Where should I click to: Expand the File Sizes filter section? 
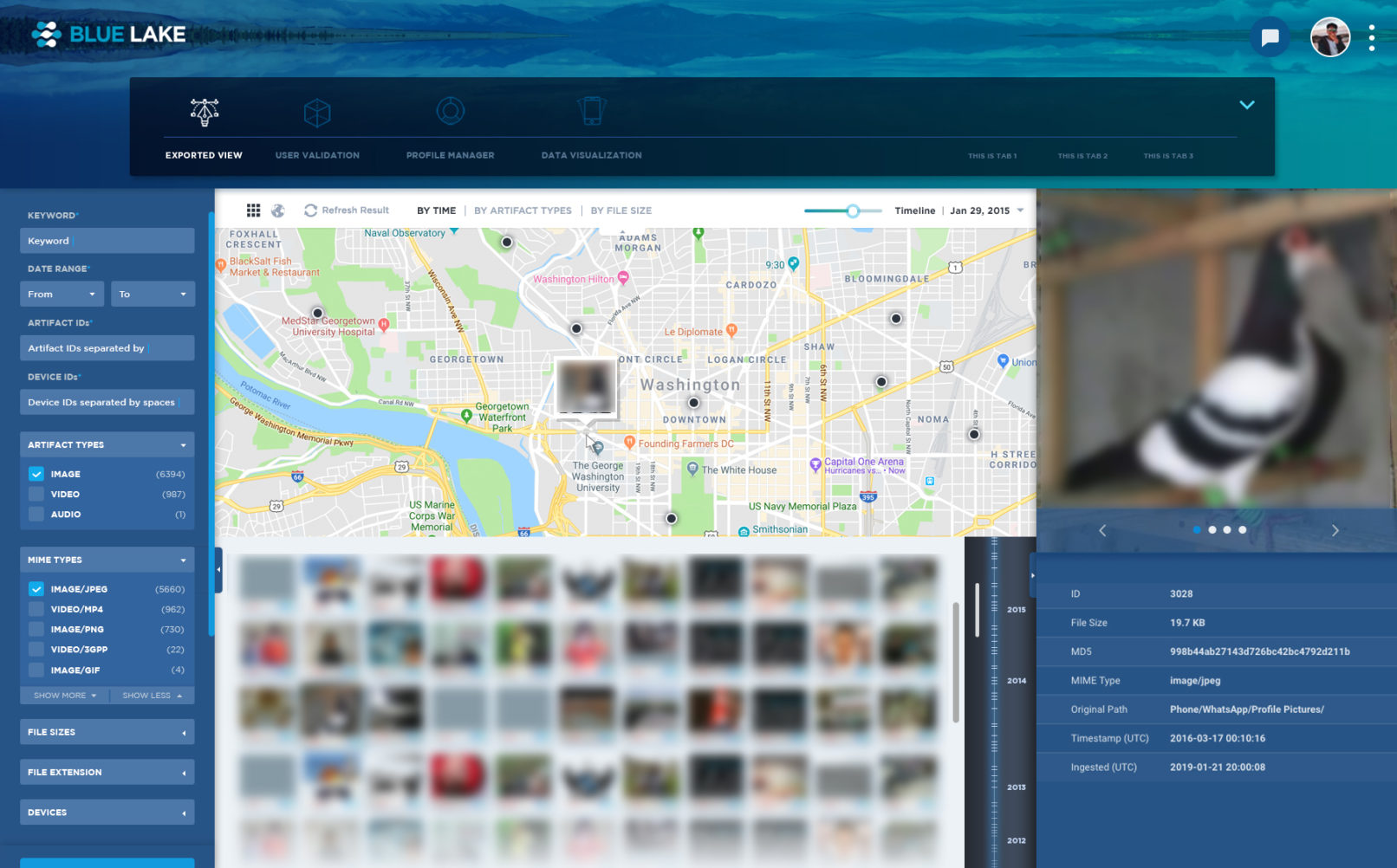click(107, 732)
